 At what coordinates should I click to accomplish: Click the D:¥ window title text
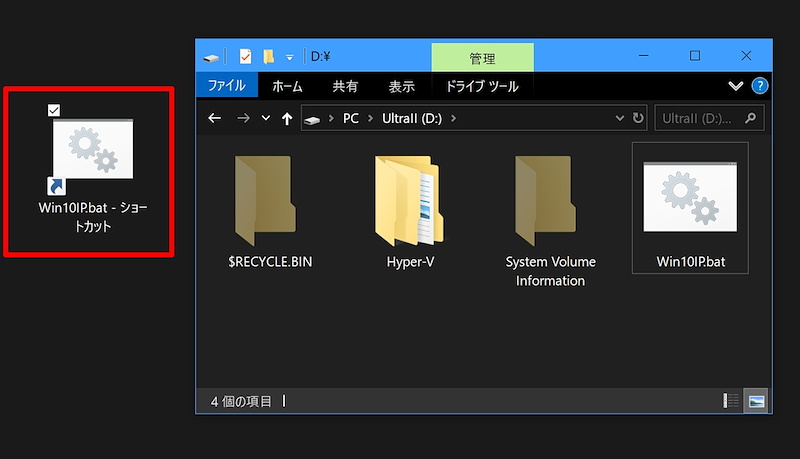click(320, 56)
